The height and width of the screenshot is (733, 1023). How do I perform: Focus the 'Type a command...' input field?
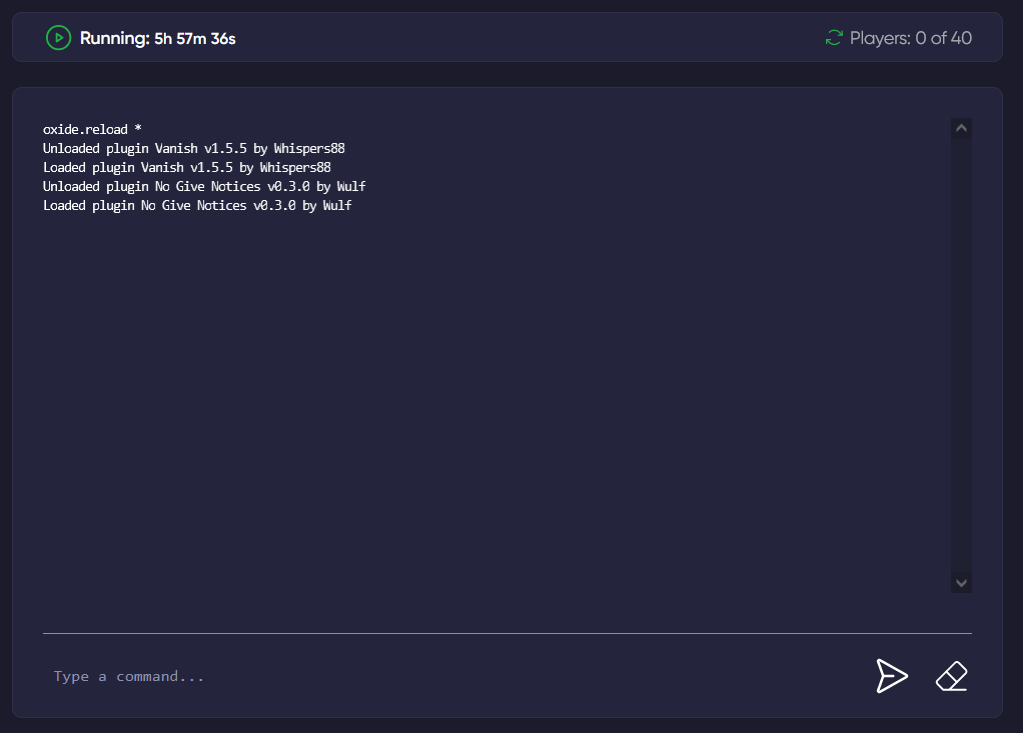(457, 676)
